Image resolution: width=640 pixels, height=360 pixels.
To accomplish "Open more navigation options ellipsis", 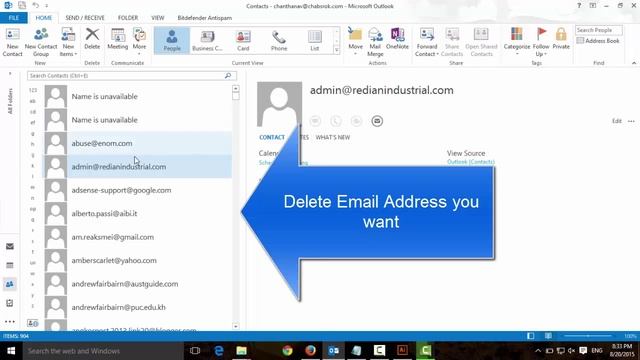I will pyautogui.click(x=10, y=322).
